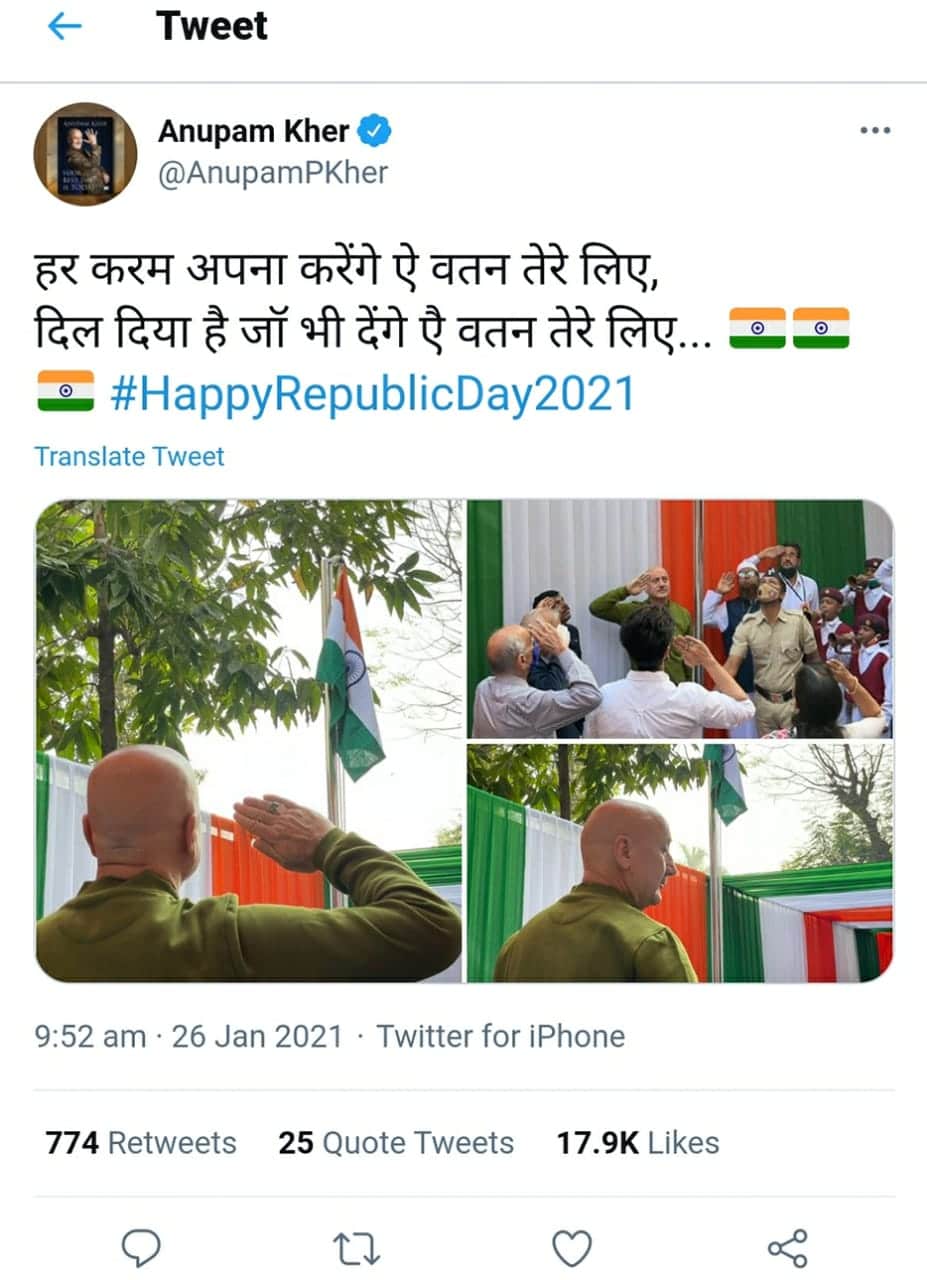View the 774 Retweets list
Viewport: 927px width, 1280px height.
click(x=141, y=1142)
